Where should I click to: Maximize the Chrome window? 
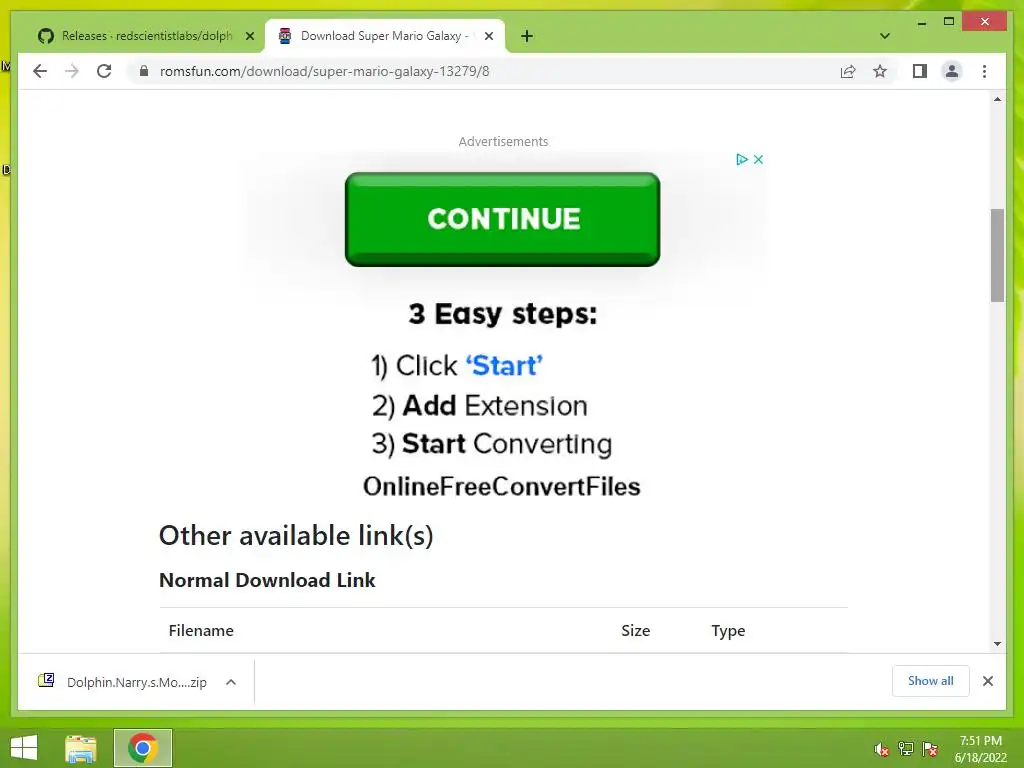949,22
